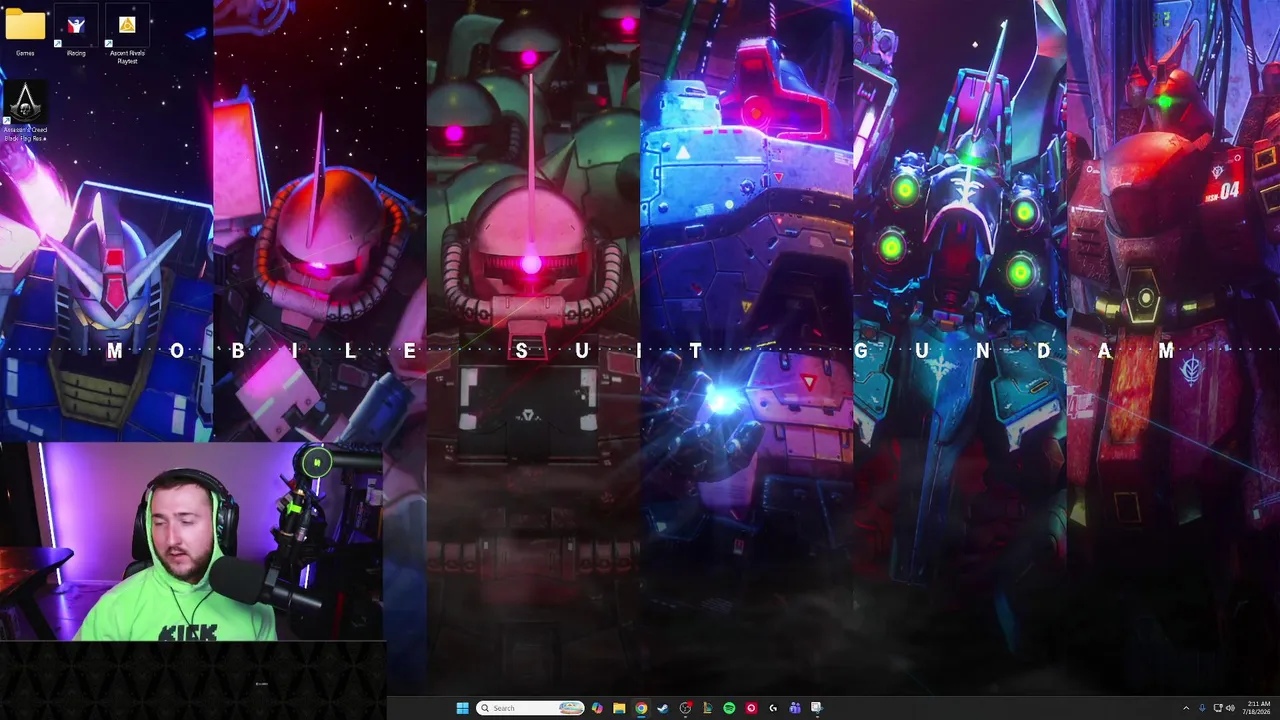Click the taskbar Search box
This screenshot has height=720, width=1280.
(x=530, y=708)
